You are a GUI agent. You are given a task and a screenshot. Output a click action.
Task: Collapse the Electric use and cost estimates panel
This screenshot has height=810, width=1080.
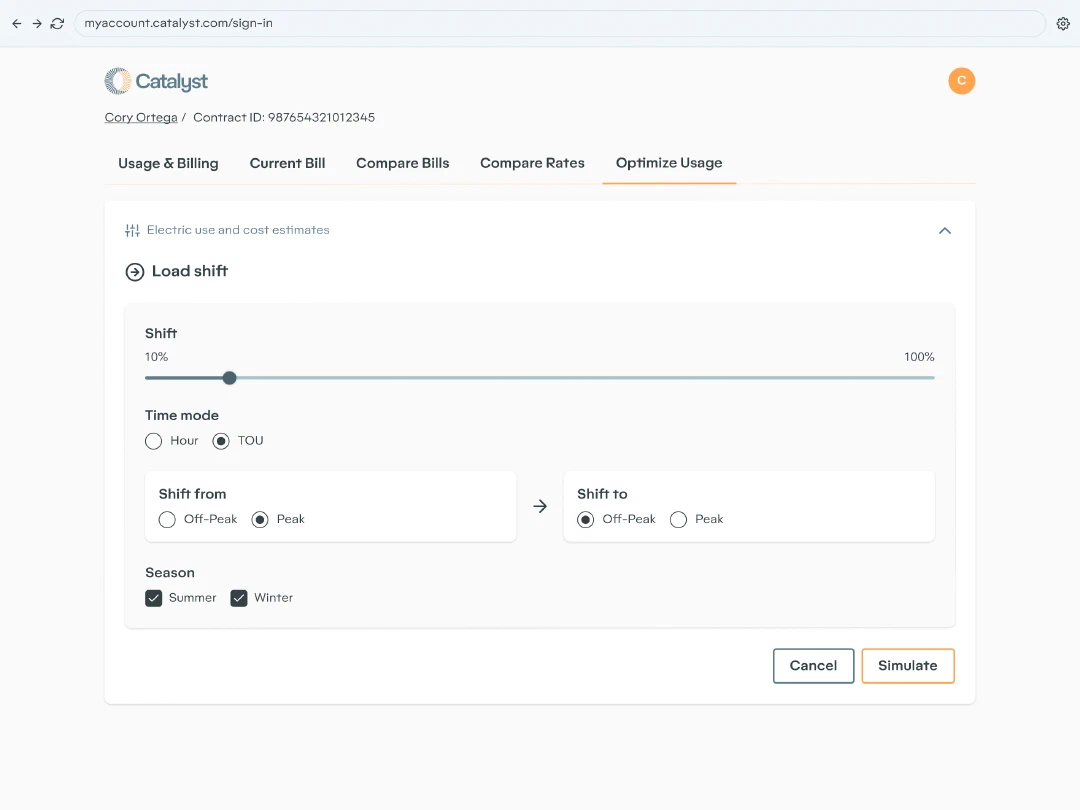(x=945, y=231)
